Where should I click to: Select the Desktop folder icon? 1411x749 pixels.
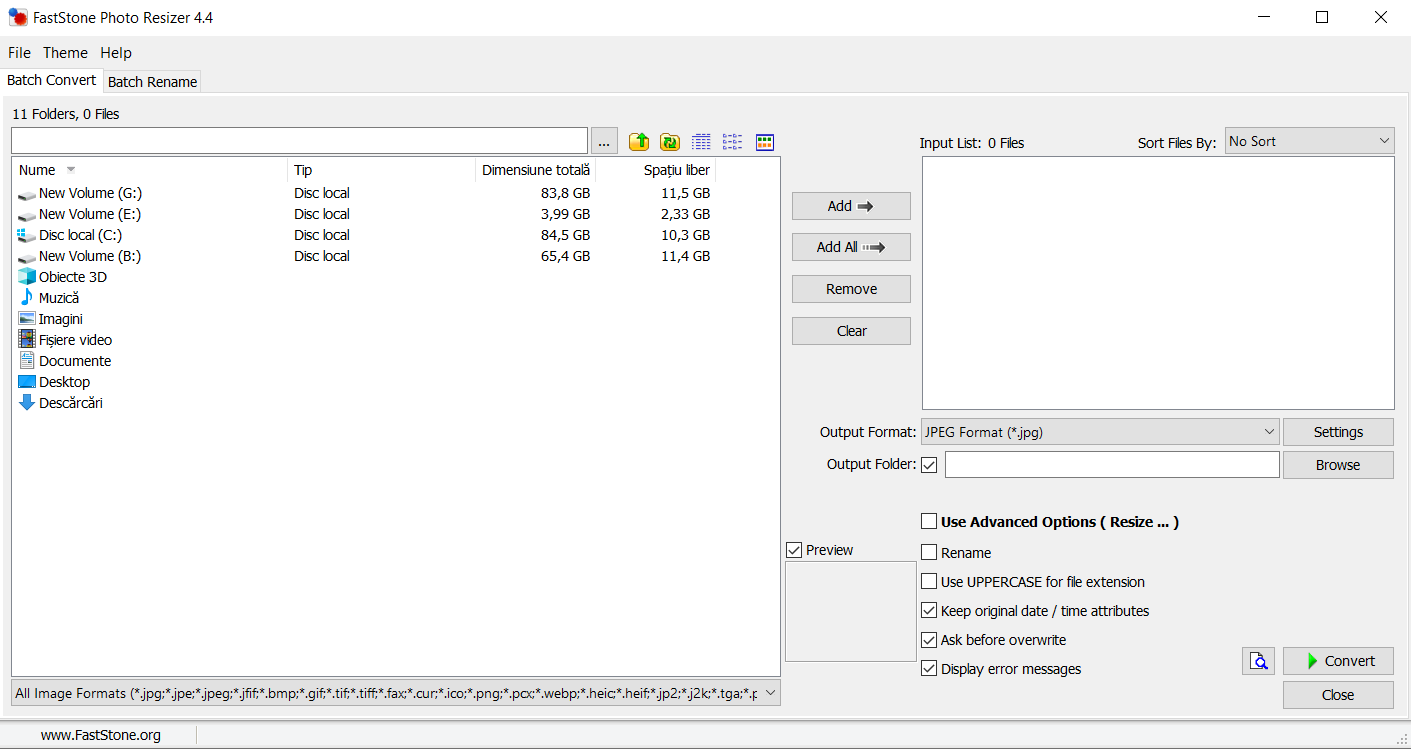(x=27, y=382)
